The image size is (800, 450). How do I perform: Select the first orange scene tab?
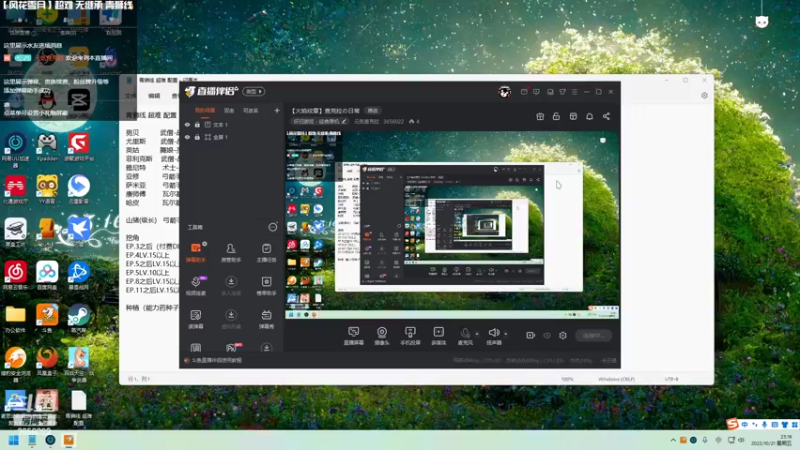205,110
